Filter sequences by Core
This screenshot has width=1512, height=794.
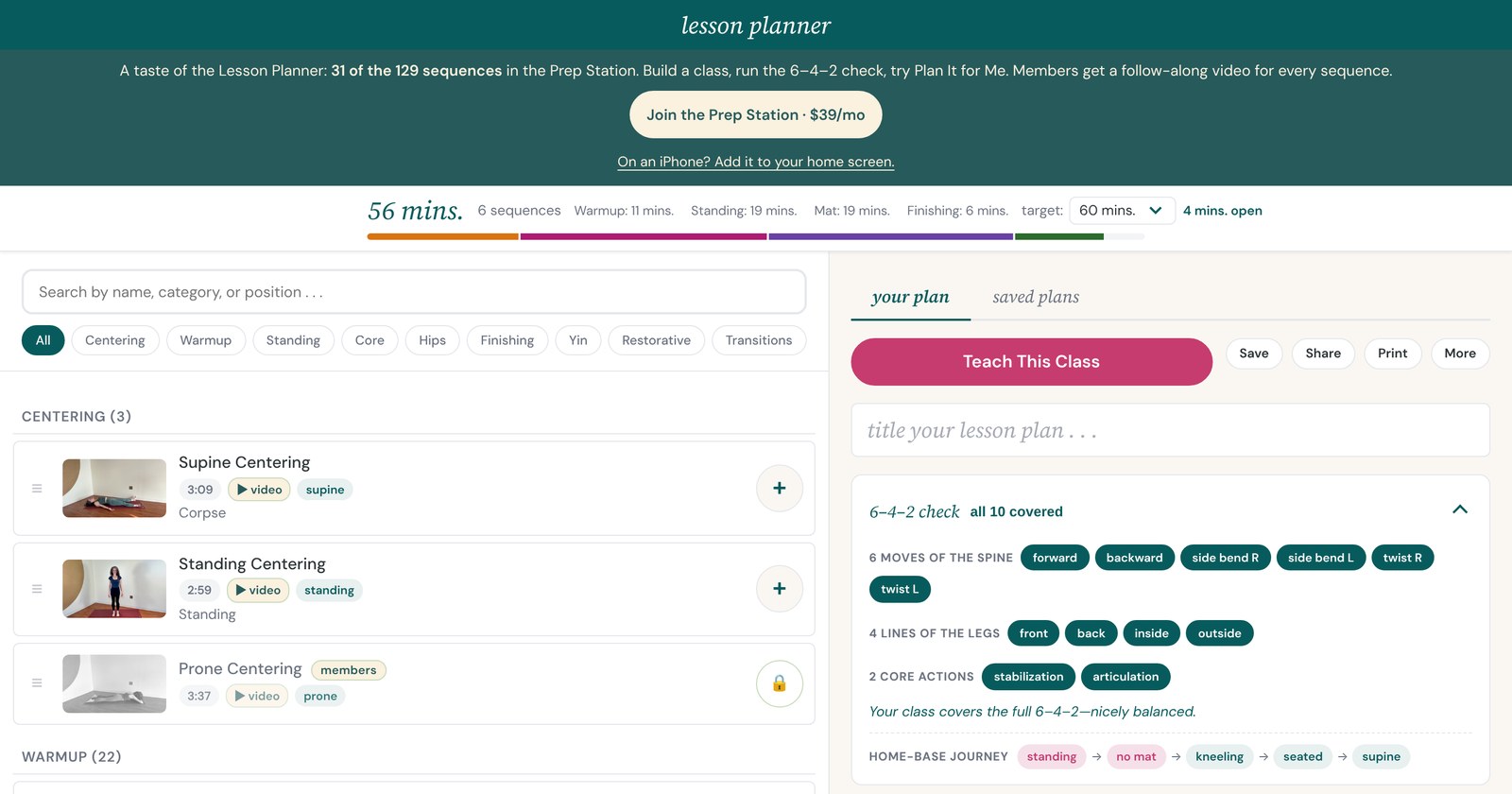pyautogui.click(x=369, y=340)
